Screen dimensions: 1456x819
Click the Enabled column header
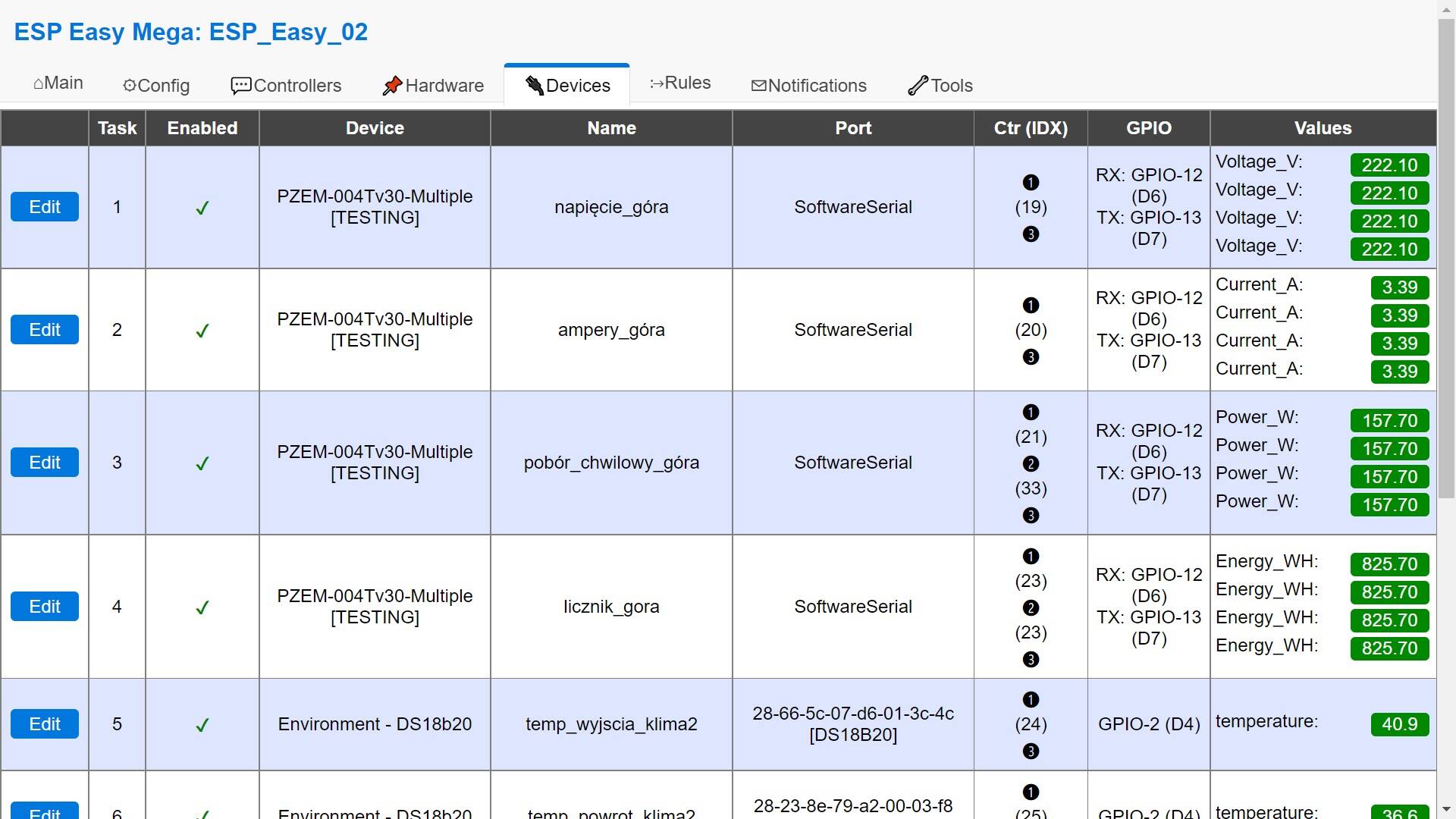pos(202,128)
